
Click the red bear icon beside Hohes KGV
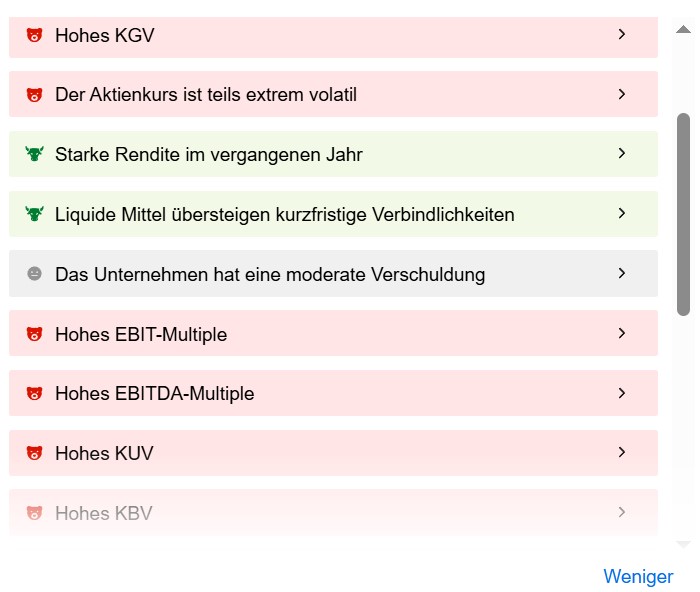(x=34, y=35)
